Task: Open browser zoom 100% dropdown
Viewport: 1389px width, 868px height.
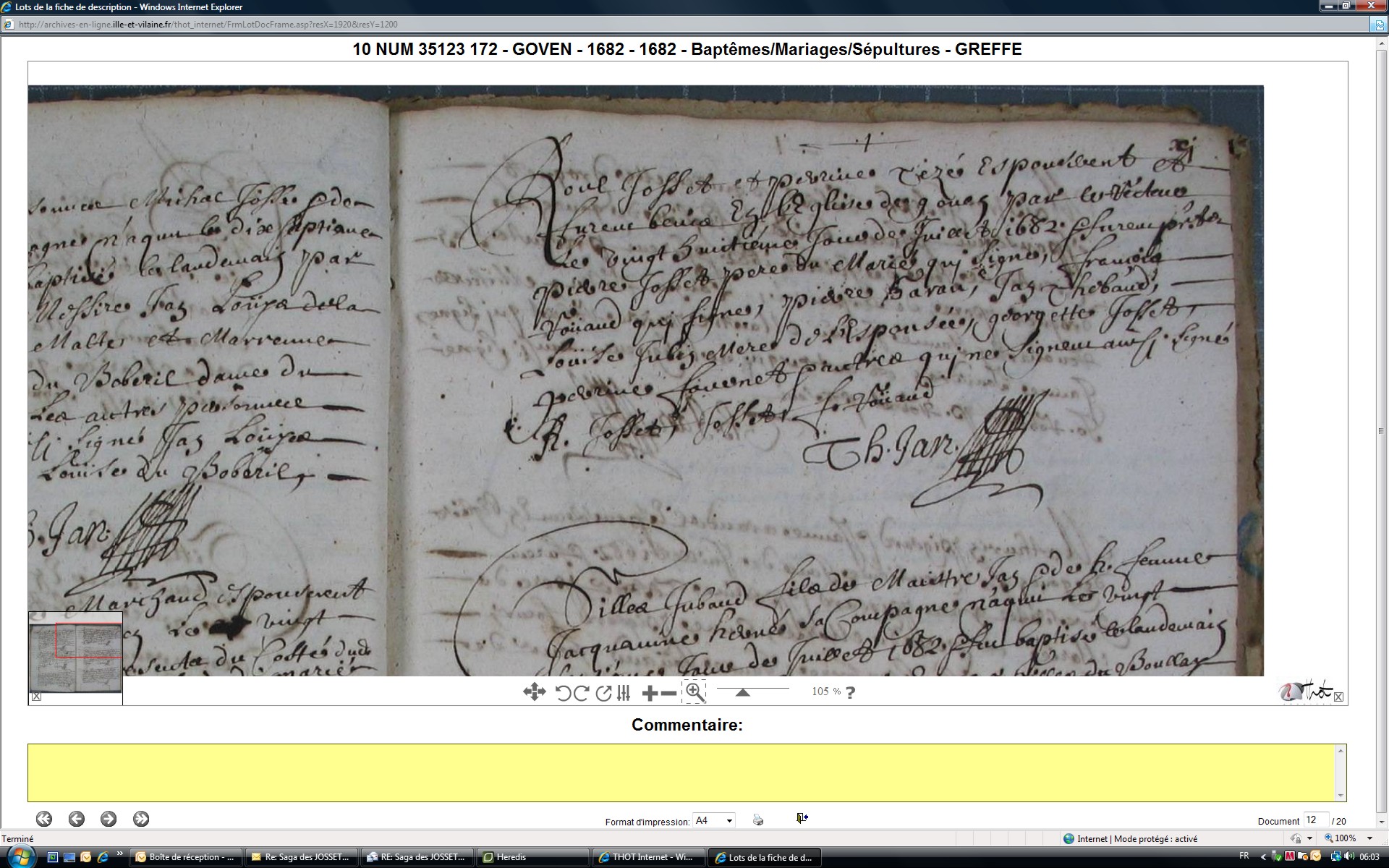Action: pyautogui.click(x=1369, y=838)
